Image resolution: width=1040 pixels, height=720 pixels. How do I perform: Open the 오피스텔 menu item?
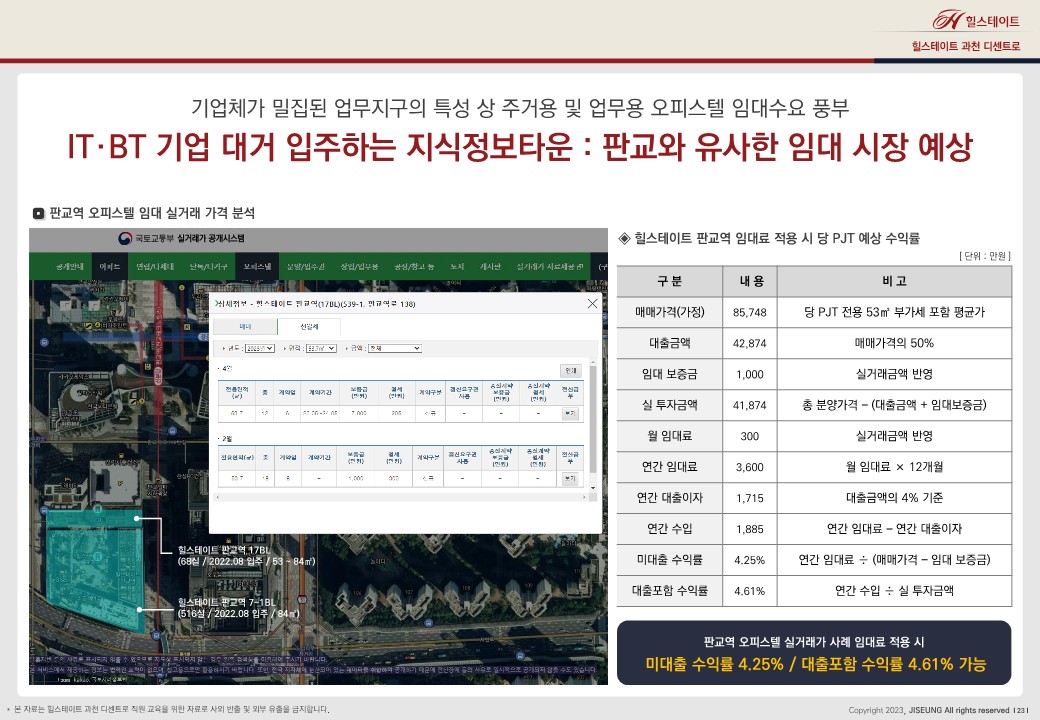point(256,267)
